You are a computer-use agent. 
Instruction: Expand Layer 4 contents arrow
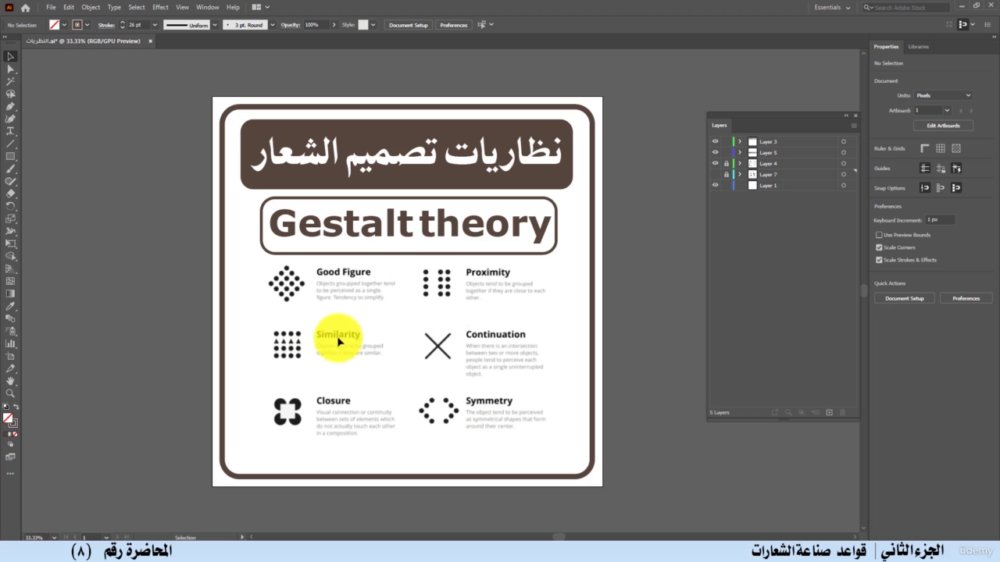(x=740, y=163)
